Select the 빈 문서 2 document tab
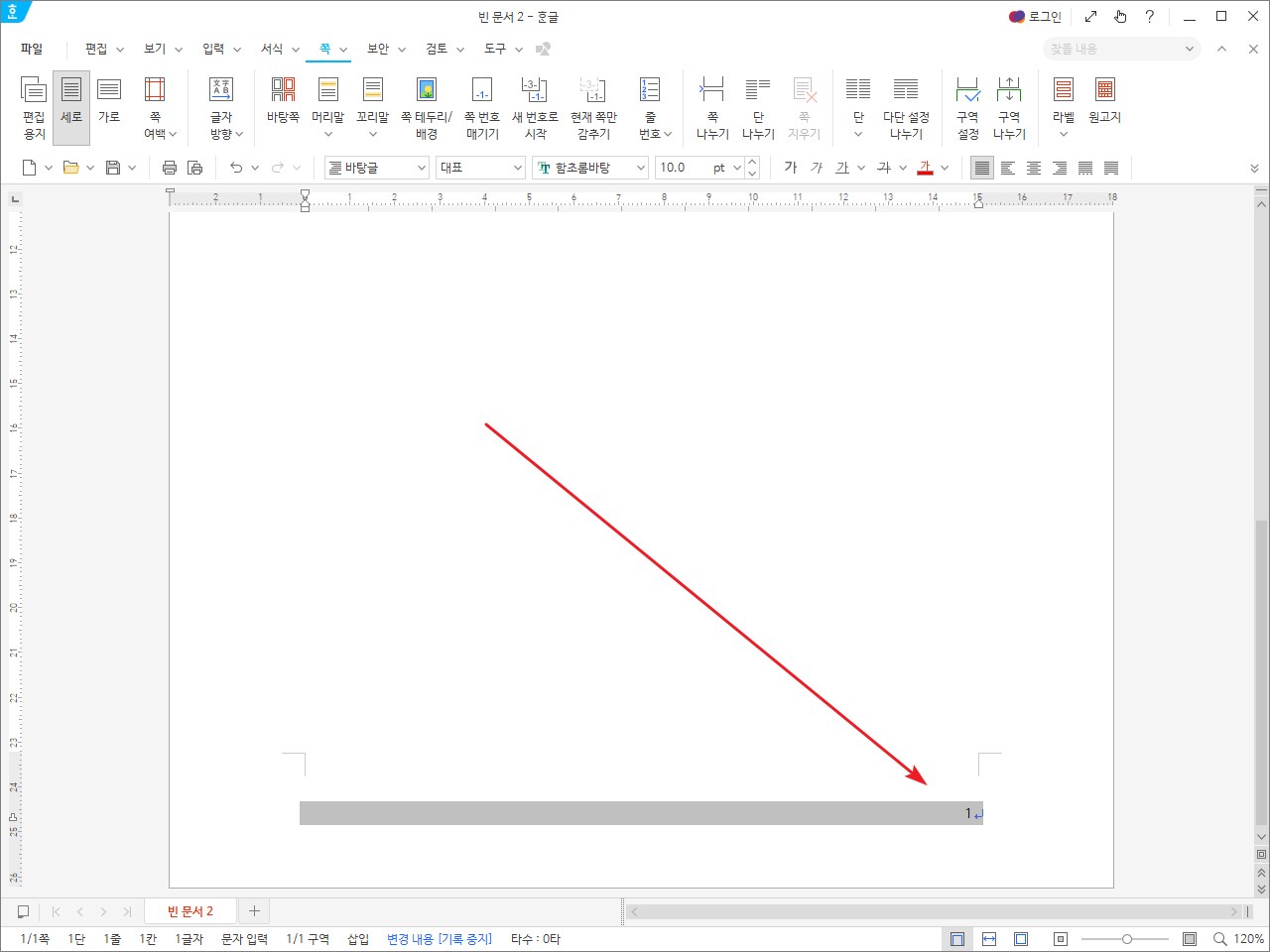Image resolution: width=1270 pixels, height=952 pixels. [x=190, y=911]
